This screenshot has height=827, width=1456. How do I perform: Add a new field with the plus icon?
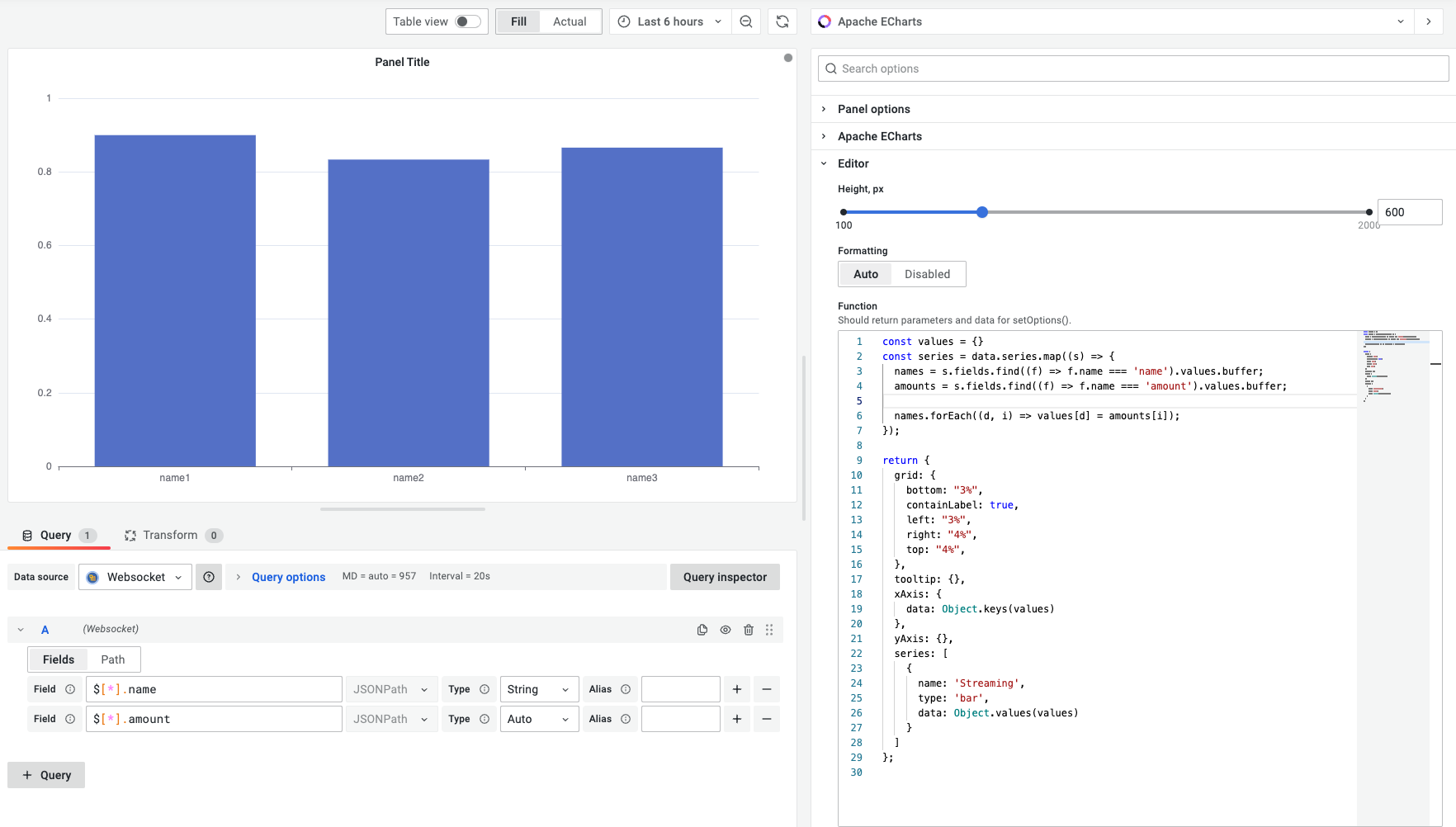(x=736, y=688)
